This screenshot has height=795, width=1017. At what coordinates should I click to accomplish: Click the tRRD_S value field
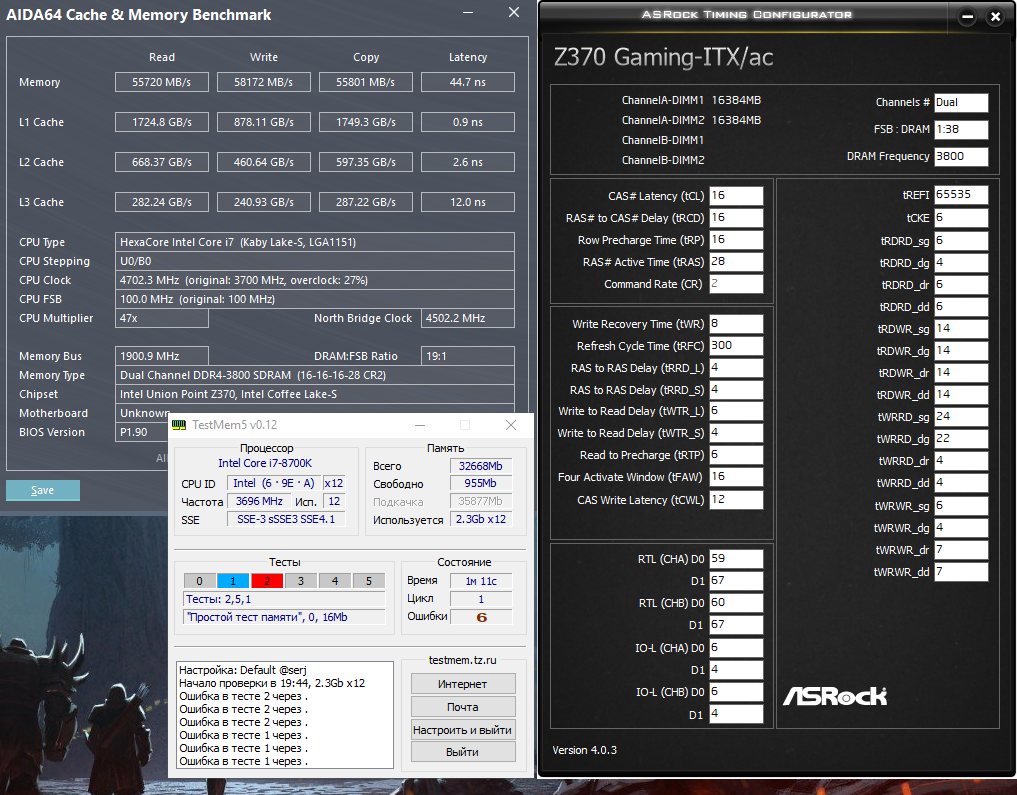click(x=736, y=390)
